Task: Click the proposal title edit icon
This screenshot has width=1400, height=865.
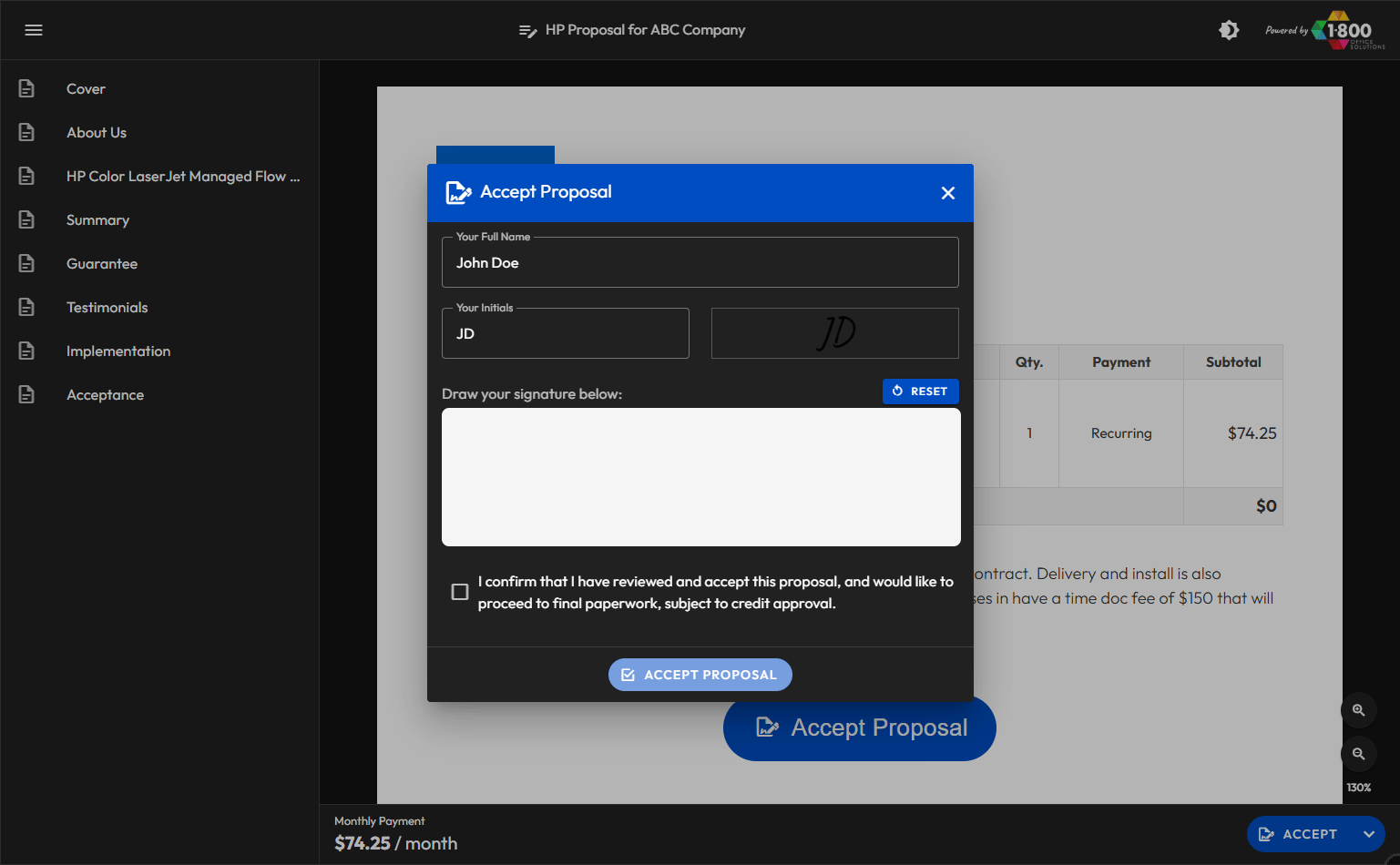Action: click(527, 31)
